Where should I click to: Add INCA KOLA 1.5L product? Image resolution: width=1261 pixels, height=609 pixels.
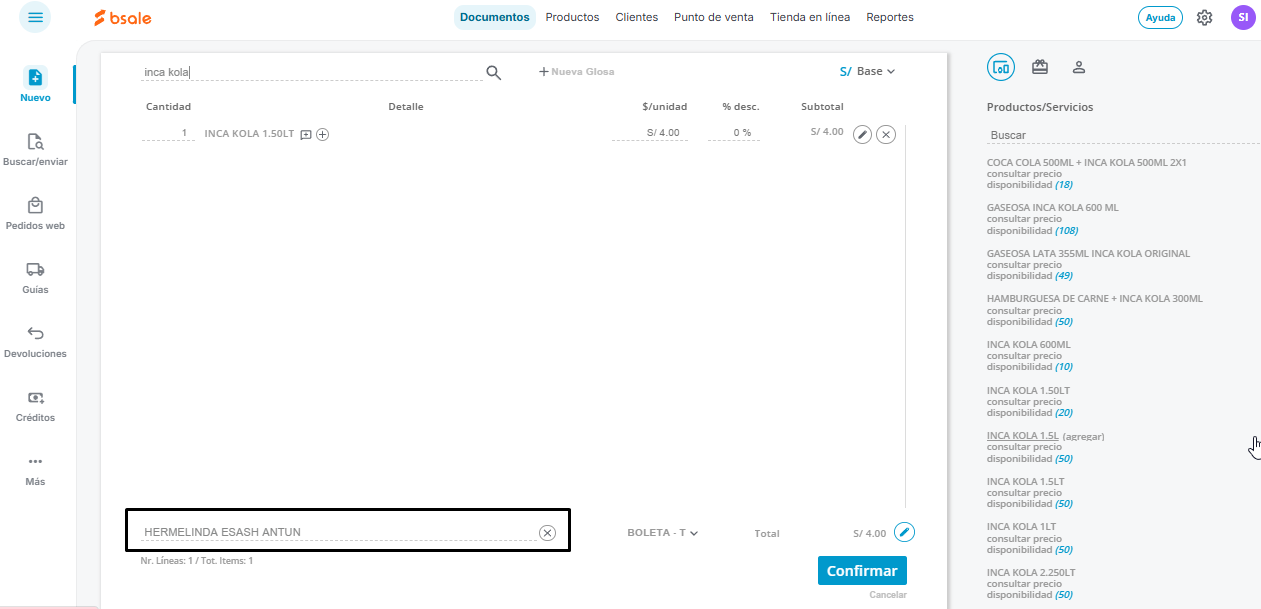click(x=1022, y=436)
